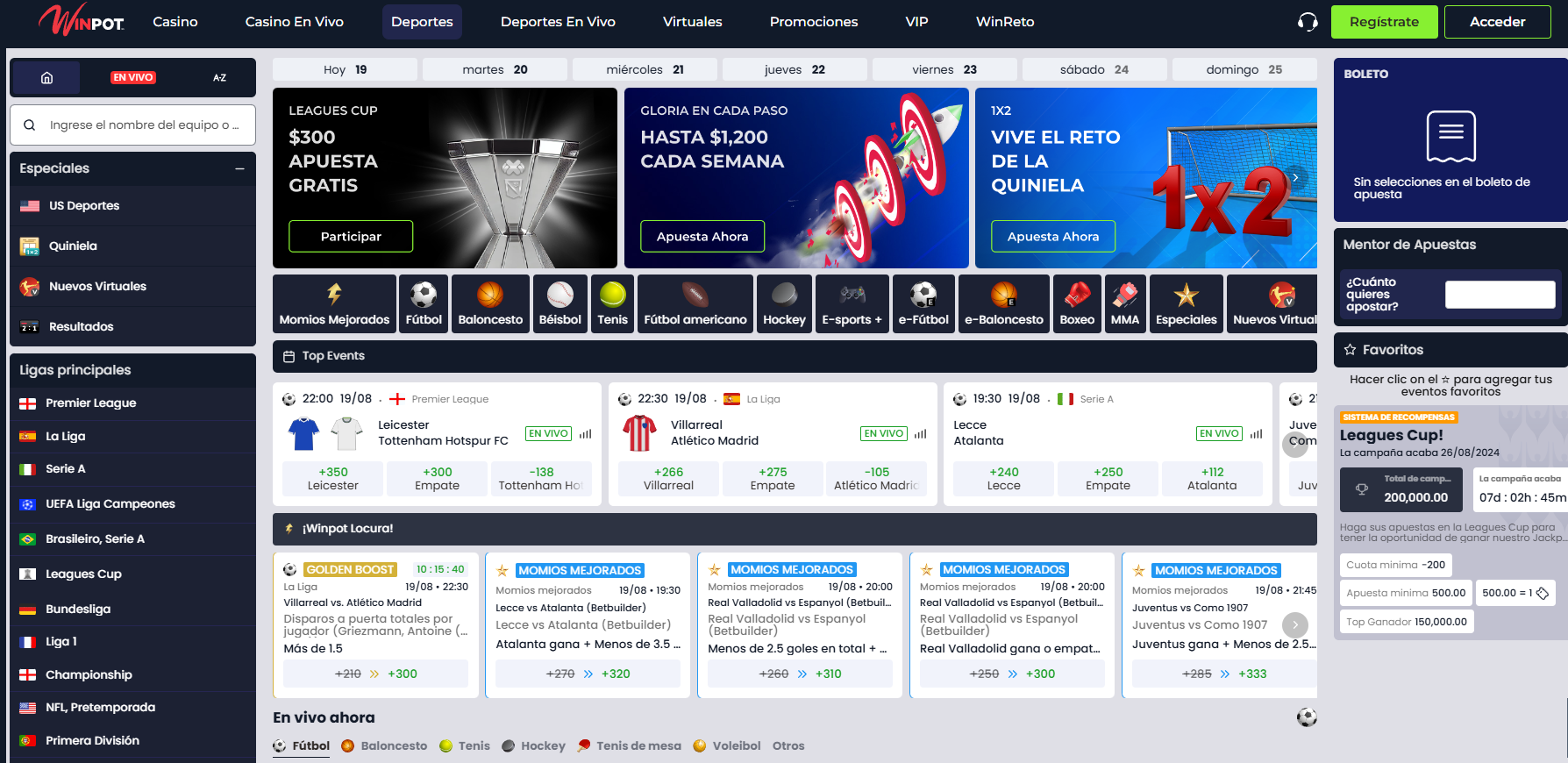Click Apuesta Ahora on Gloria banner
This screenshot has width=1568, height=763.
702,236
